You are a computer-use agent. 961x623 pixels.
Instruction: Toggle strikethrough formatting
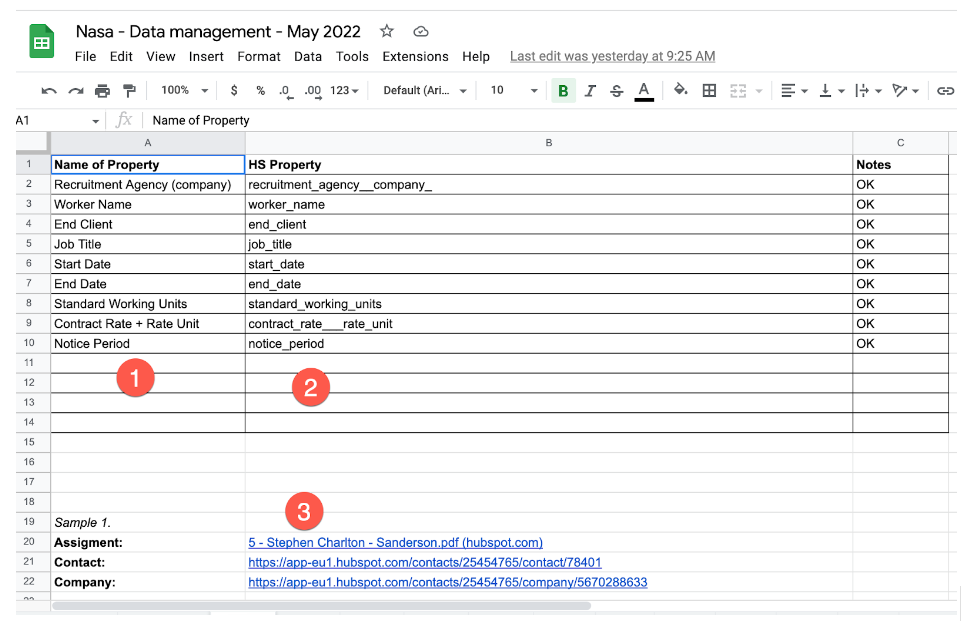tap(617, 91)
